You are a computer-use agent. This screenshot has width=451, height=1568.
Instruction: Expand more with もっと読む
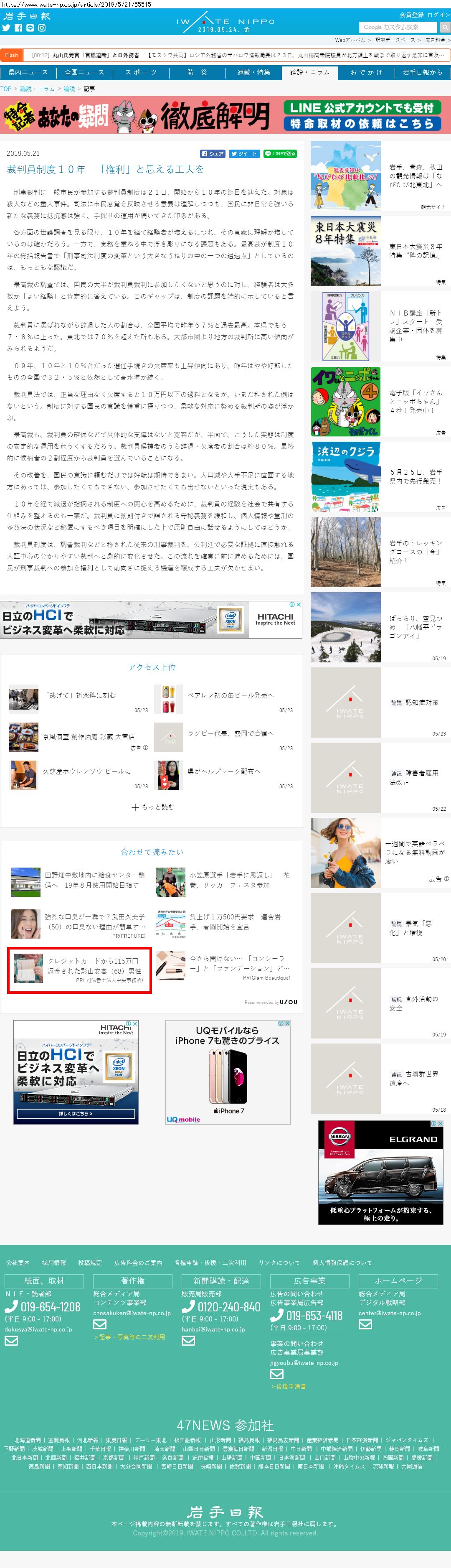pyautogui.click(x=153, y=807)
